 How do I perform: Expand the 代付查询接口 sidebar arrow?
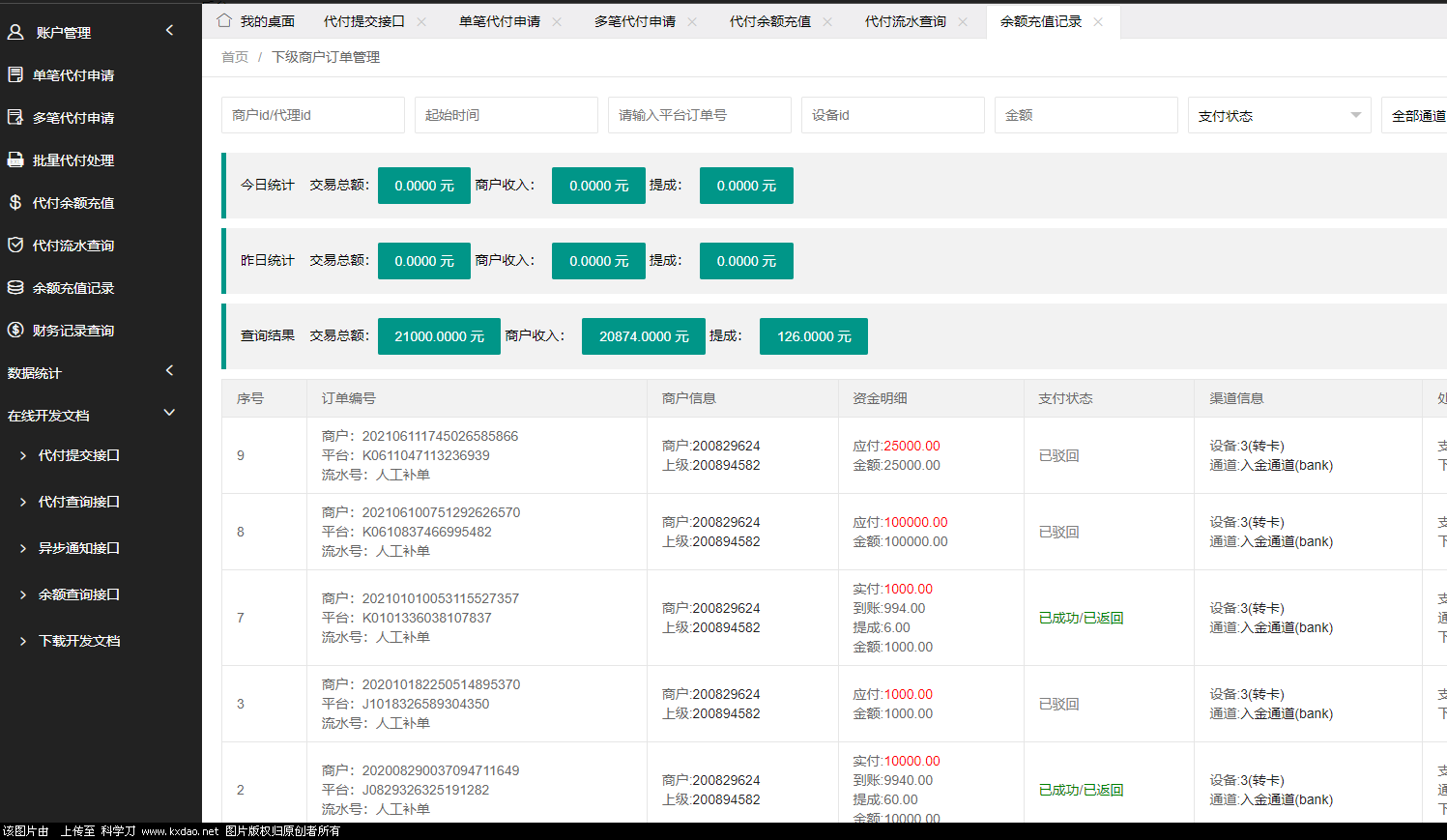(x=23, y=502)
